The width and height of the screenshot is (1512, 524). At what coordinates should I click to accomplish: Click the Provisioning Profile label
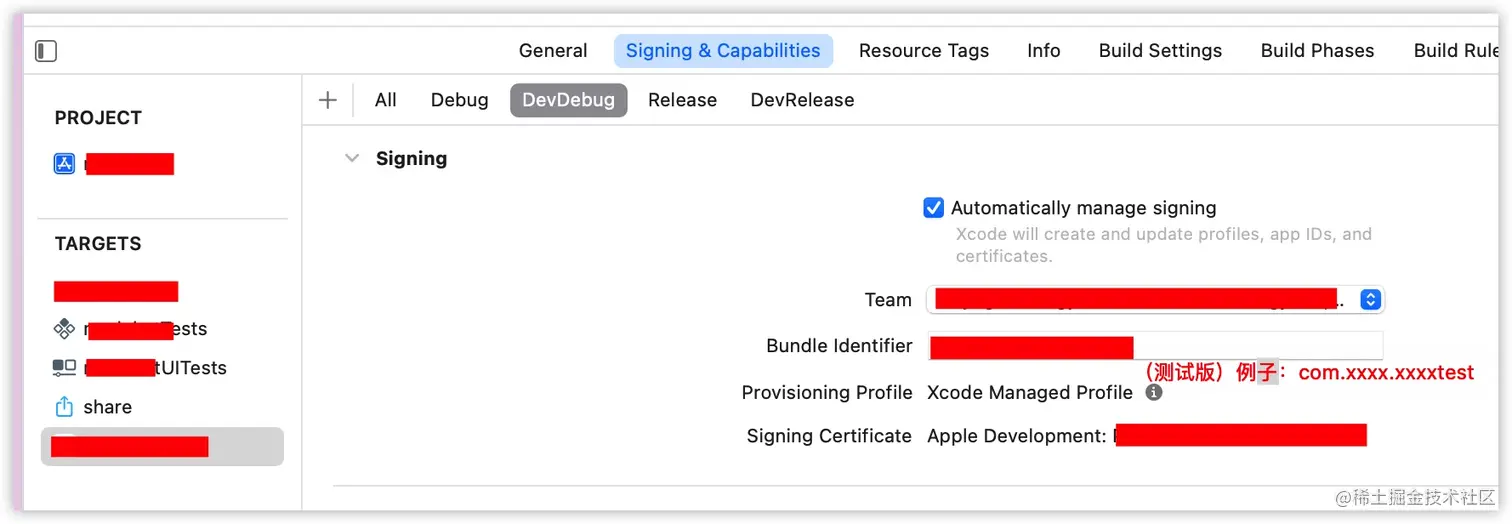click(x=827, y=393)
